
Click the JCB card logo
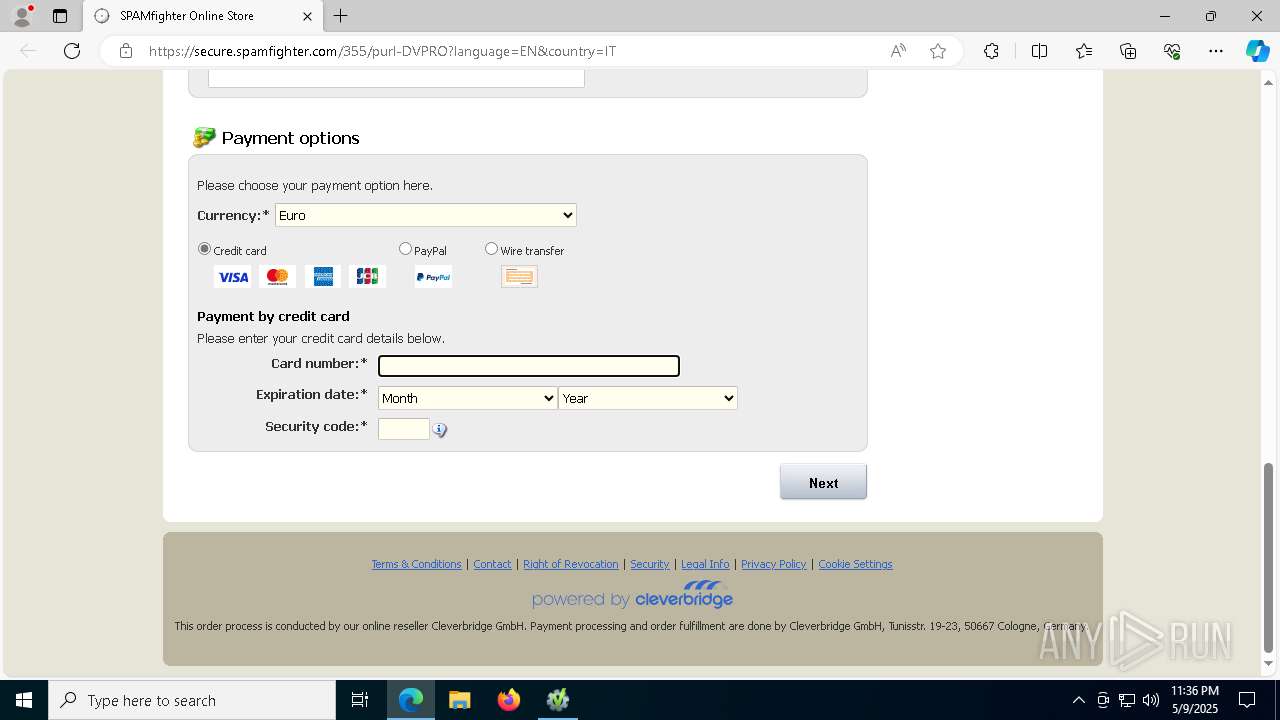click(367, 277)
